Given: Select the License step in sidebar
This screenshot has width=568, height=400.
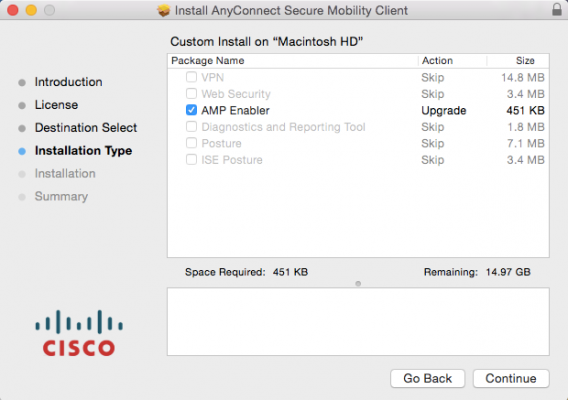Looking at the screenshot, I should [x=57, y=105].
